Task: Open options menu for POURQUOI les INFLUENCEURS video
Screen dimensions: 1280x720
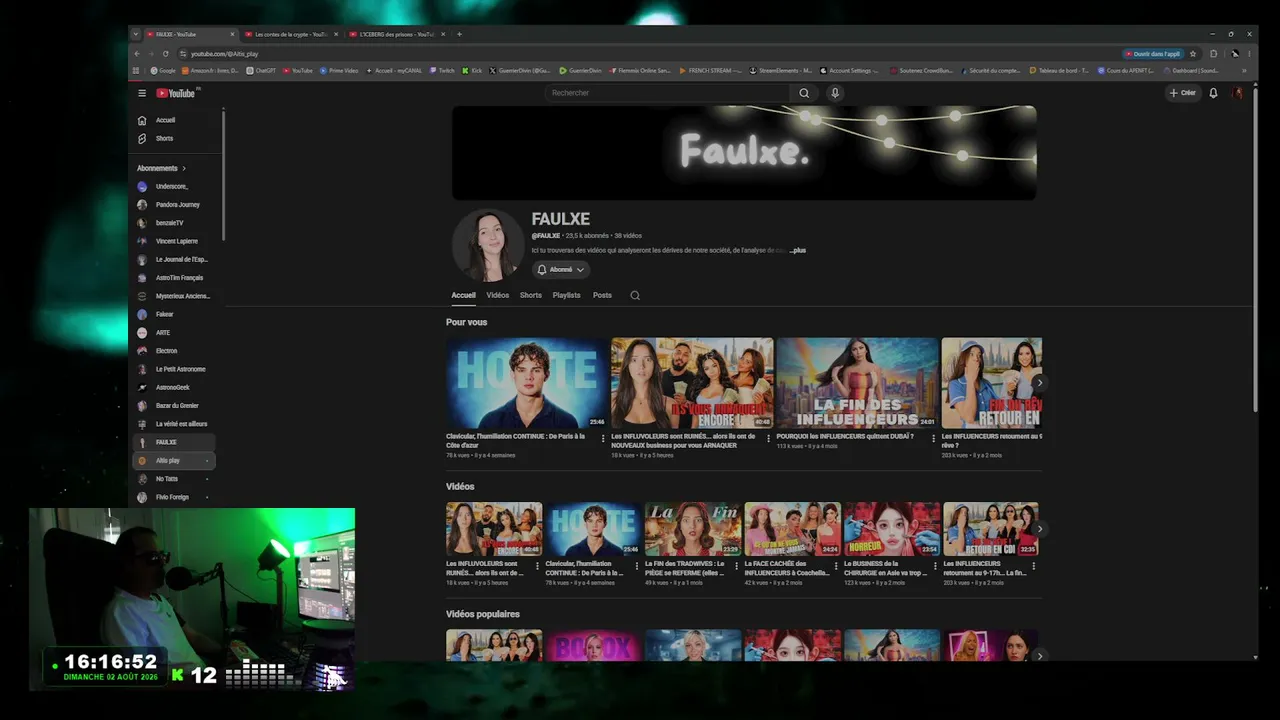Action: pos(933,438)
